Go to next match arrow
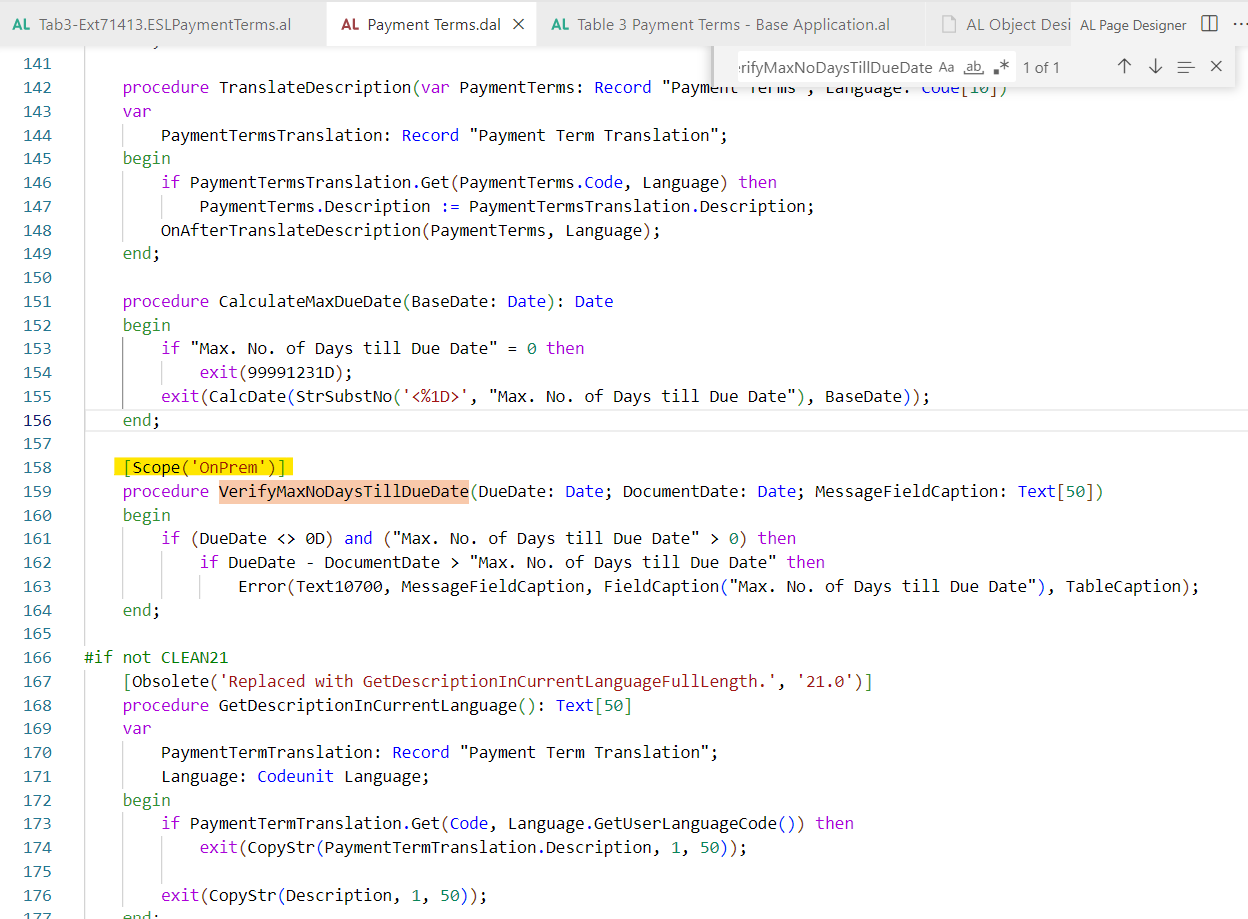The image size is (1248, 919). click(x=1155, y=67)
